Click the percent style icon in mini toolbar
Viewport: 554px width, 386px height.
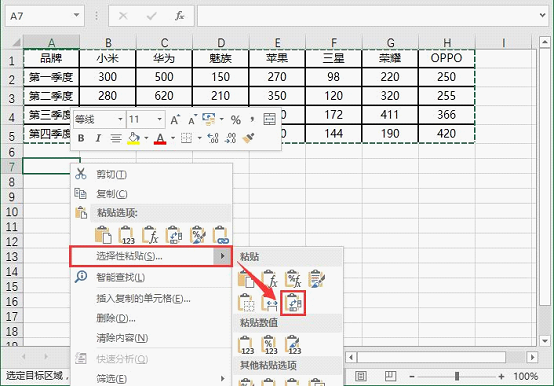[x=236, y=120]
